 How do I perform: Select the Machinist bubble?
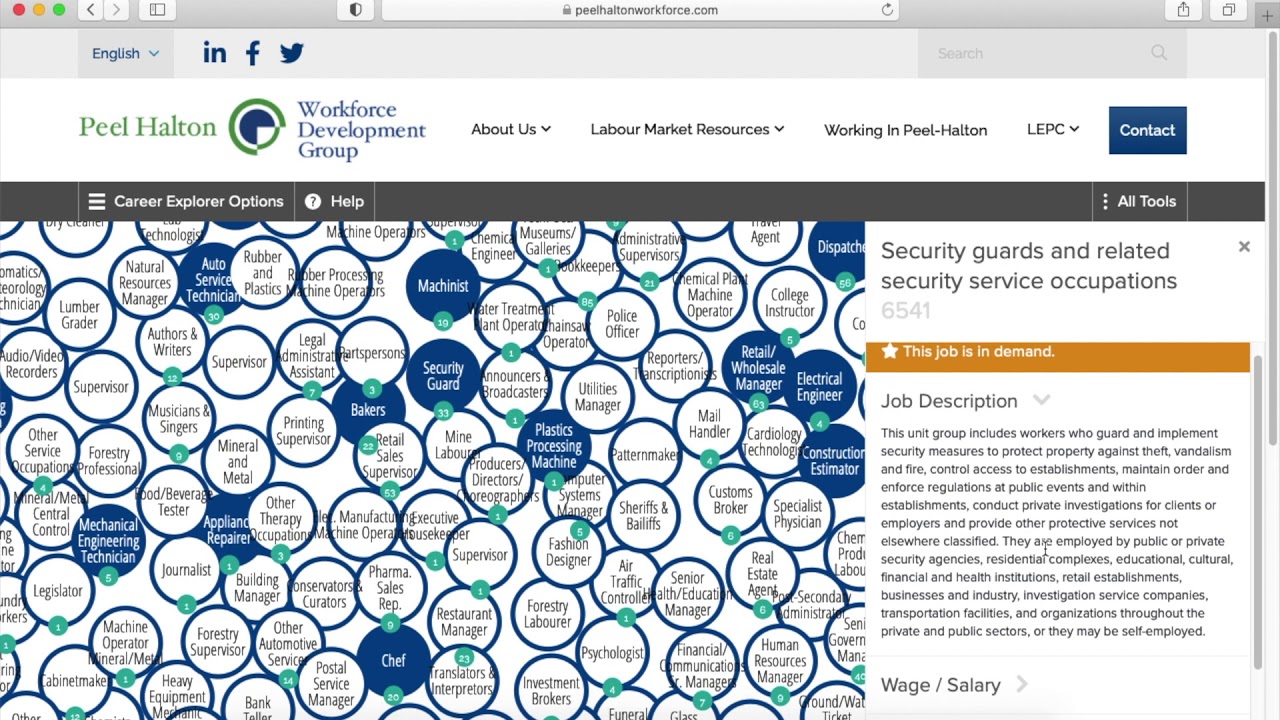[443, 285]
